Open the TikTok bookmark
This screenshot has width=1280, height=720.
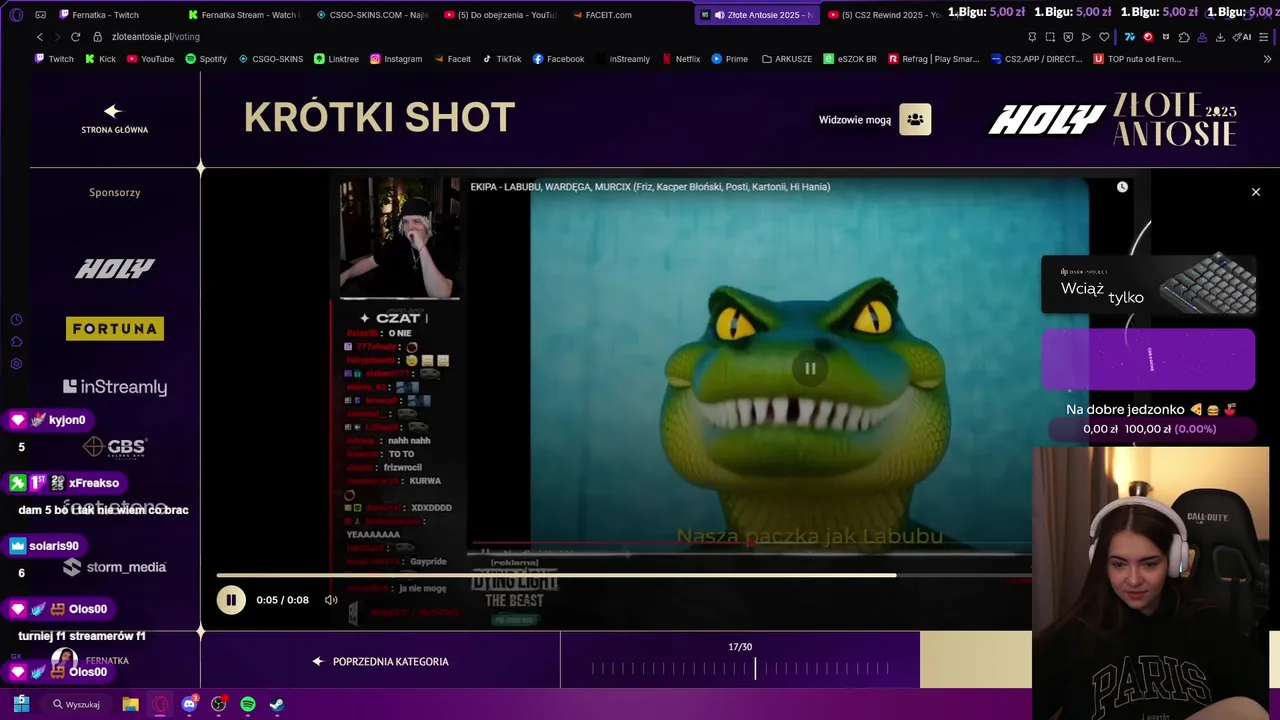coord(502,59)
